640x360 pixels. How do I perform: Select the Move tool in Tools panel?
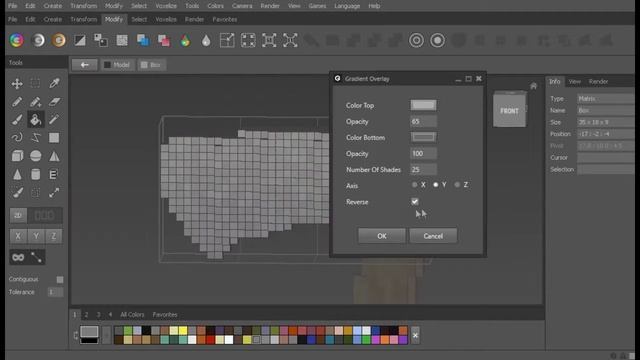pyautogui.click(x=17, y=83)
